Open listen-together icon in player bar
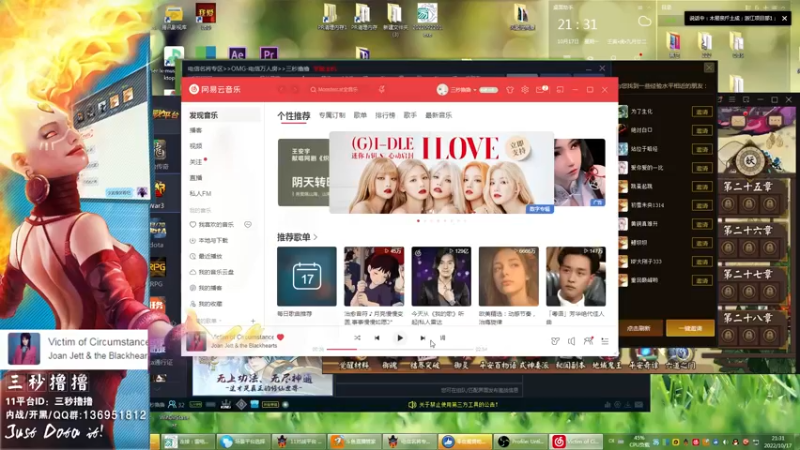 coord(588,341)
